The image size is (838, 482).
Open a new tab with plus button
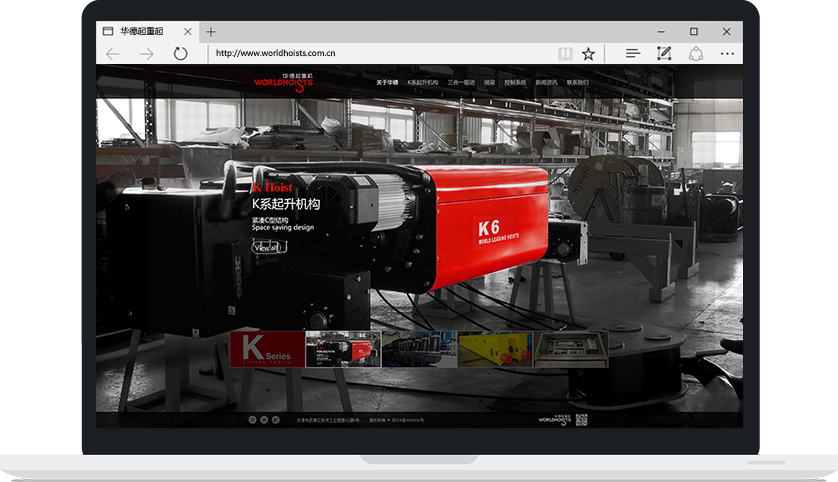pos(210,31)
